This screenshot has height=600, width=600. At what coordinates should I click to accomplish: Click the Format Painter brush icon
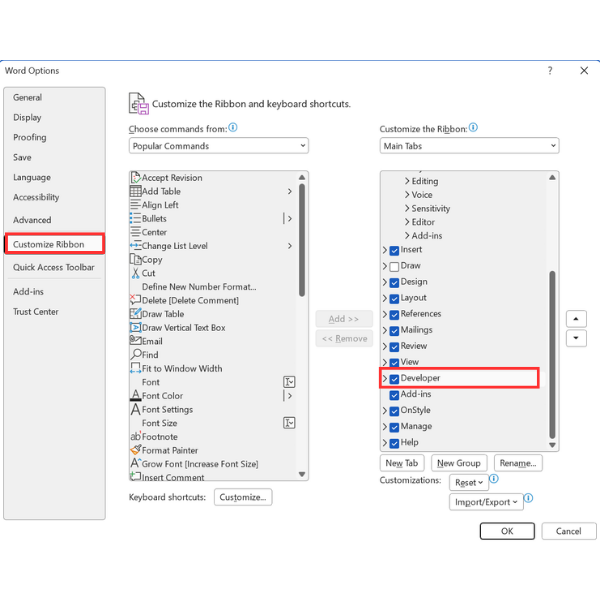point(135,450)
